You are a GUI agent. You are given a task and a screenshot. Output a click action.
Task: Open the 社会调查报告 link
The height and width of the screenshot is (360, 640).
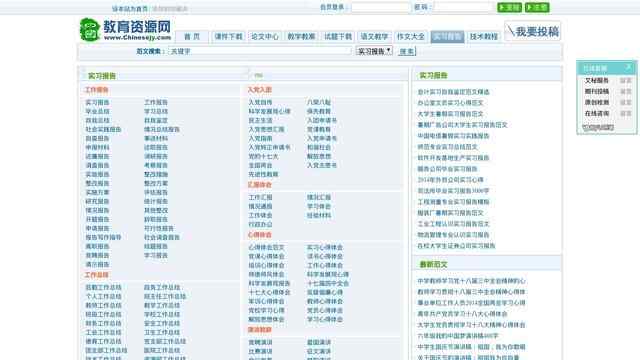[162, 237]
